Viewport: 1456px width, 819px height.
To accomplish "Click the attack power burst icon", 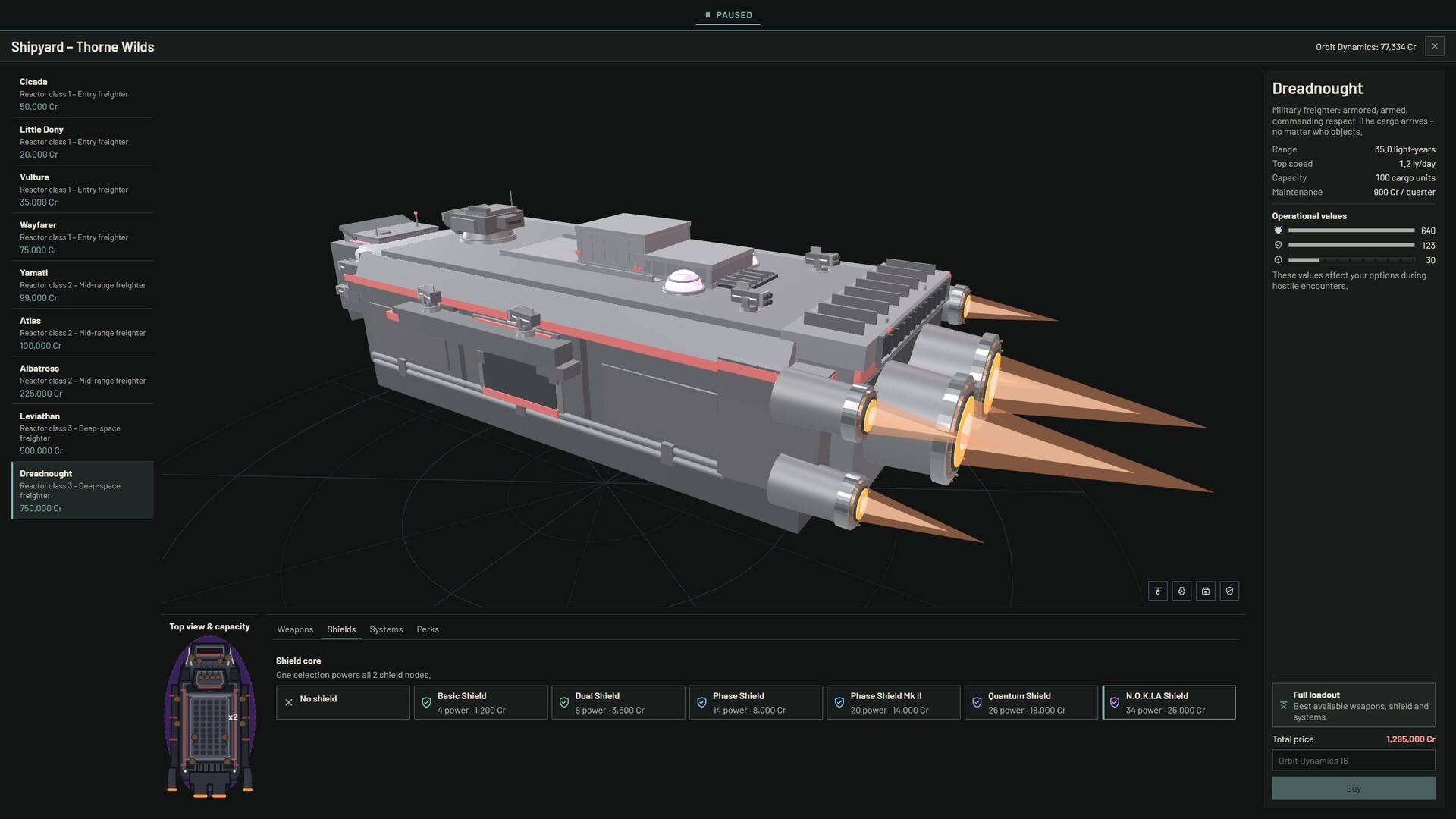I will click(x=1278, y=231).
